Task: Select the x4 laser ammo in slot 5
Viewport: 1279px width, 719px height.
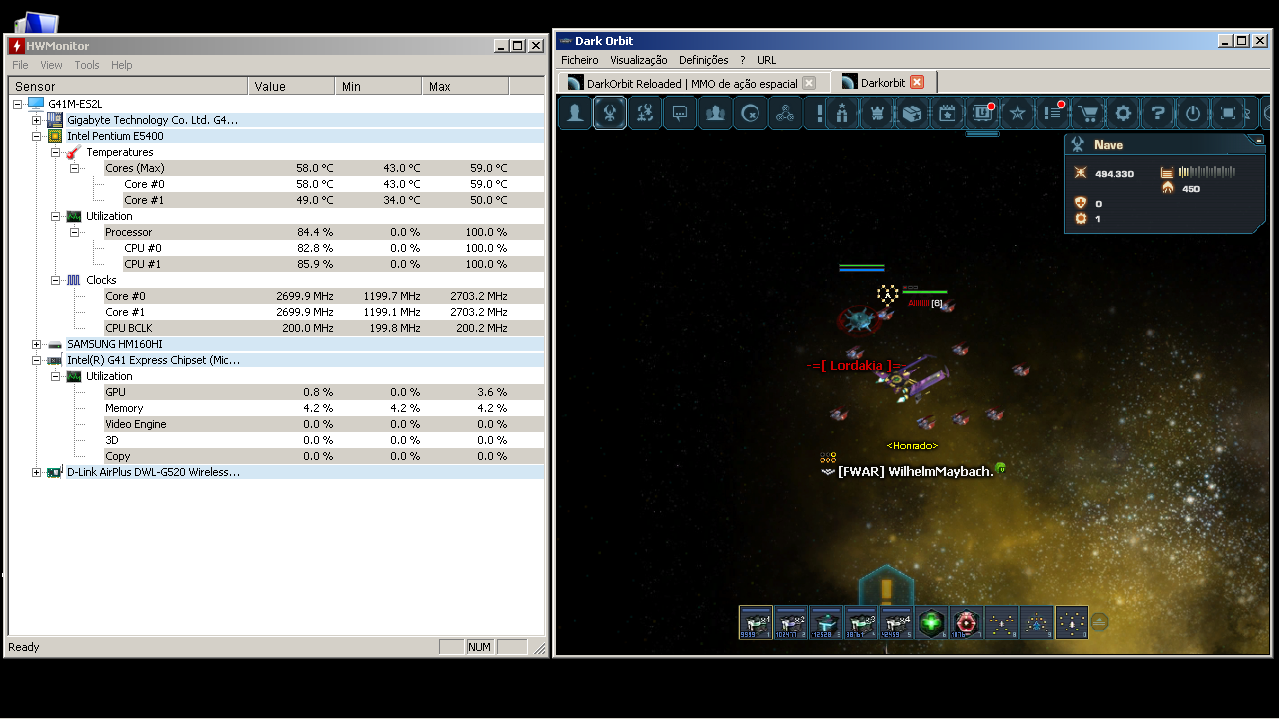Action: click(x=896, y=622)
